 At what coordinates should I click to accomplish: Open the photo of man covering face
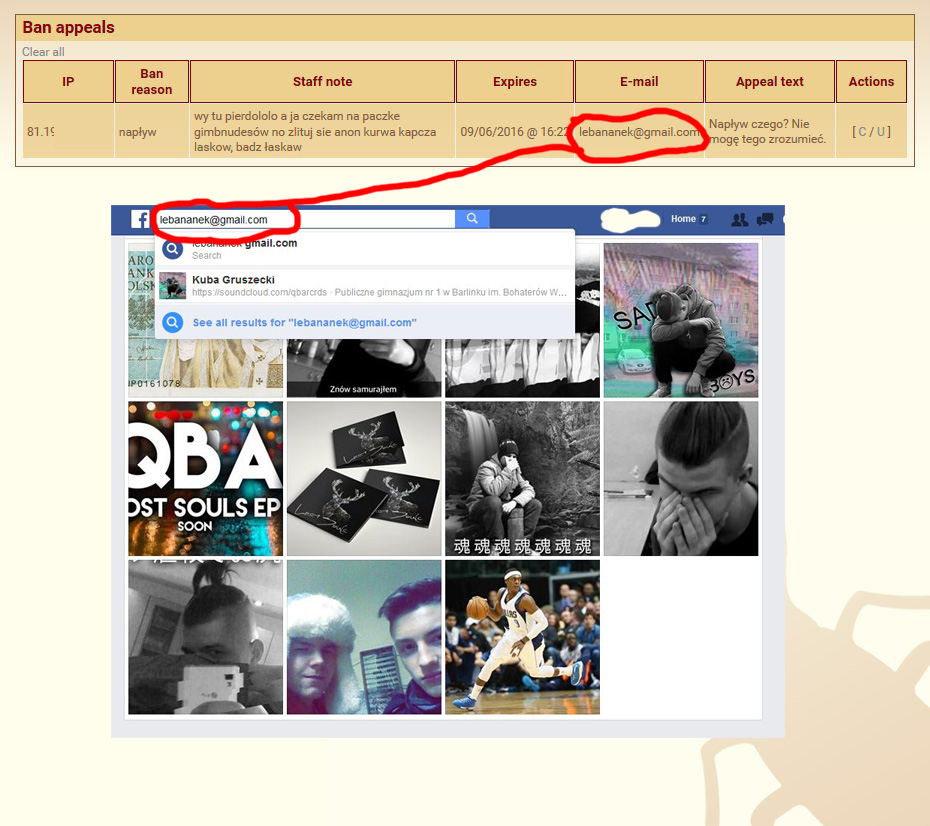(x=681, y=479)
